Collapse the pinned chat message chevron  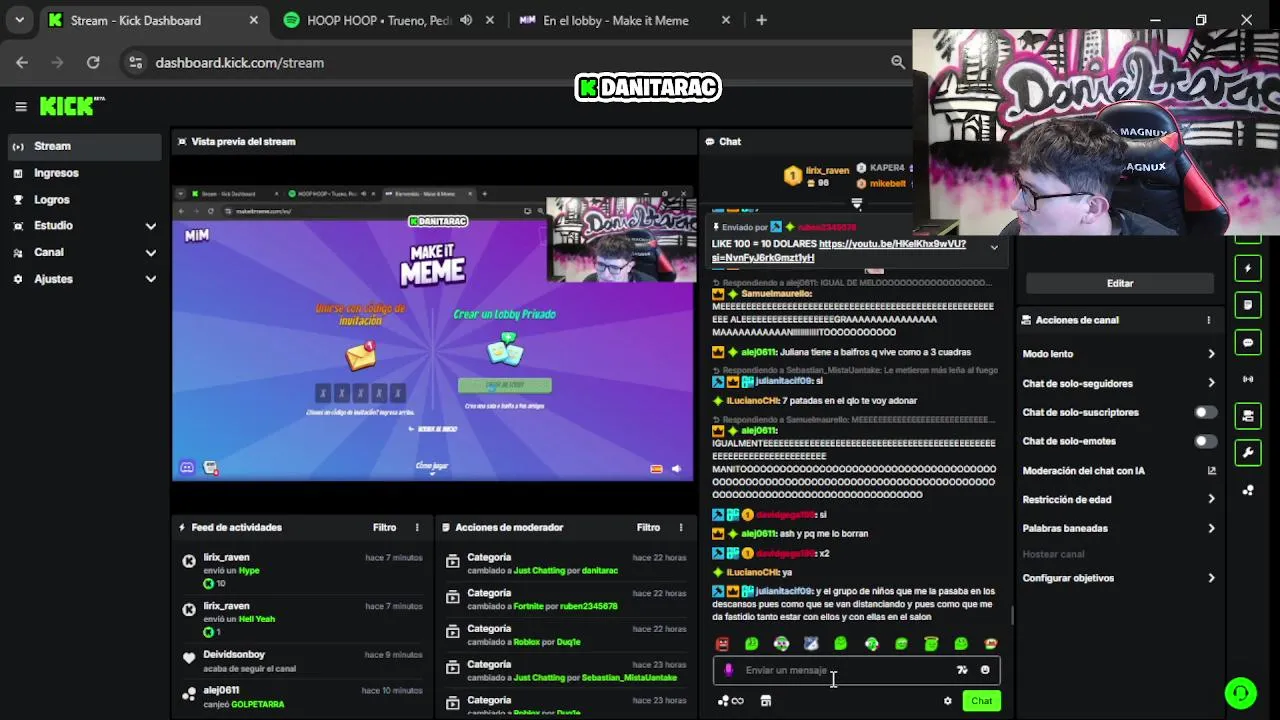tap(994, 247)
